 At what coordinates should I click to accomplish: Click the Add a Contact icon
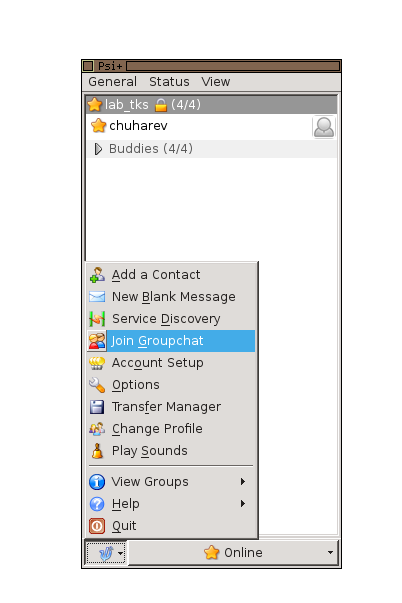97,275
